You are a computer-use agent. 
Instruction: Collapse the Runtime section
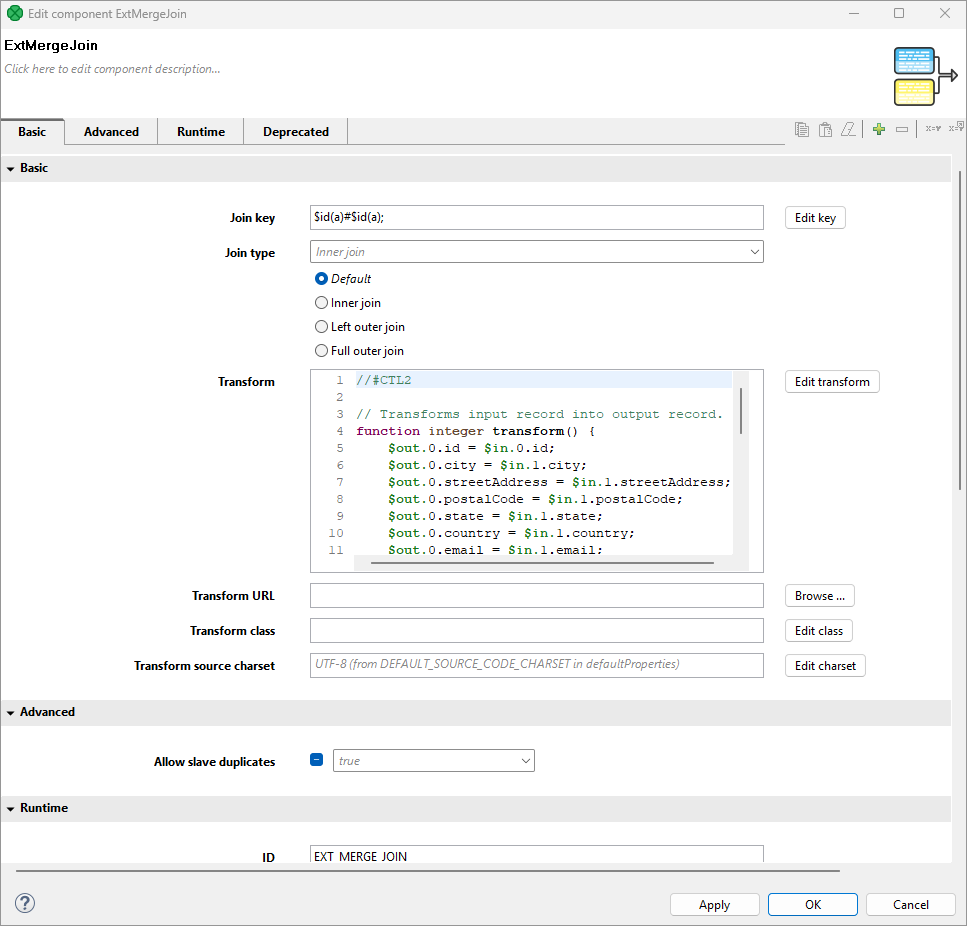(x=10, y=808)
